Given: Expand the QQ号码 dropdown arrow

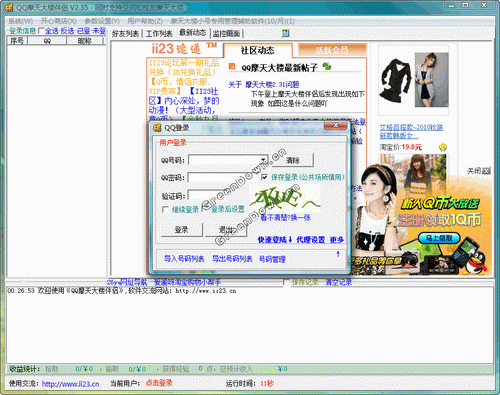Looking at the screenshot, I should point(264,160).
